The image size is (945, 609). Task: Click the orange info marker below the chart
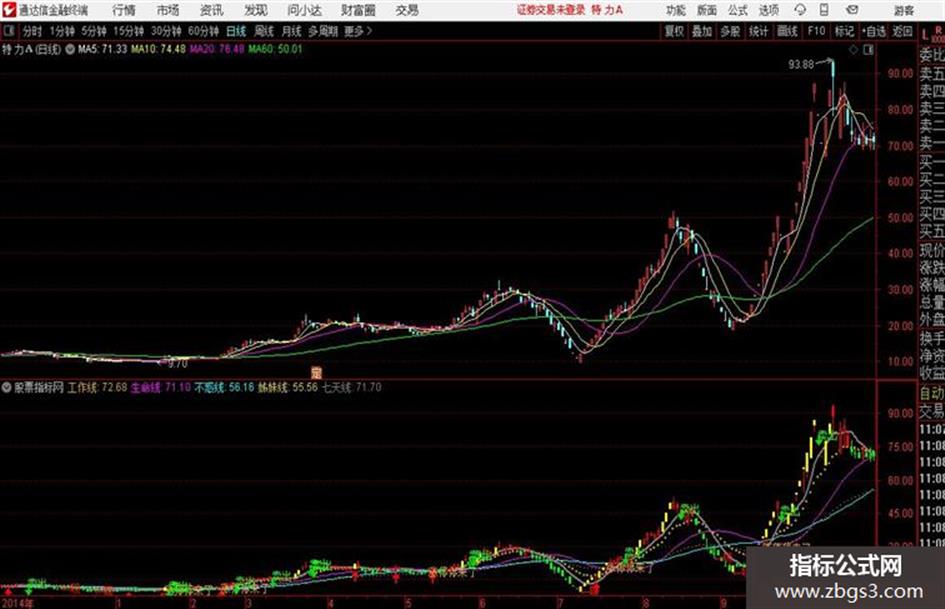(x=316, y=372)
